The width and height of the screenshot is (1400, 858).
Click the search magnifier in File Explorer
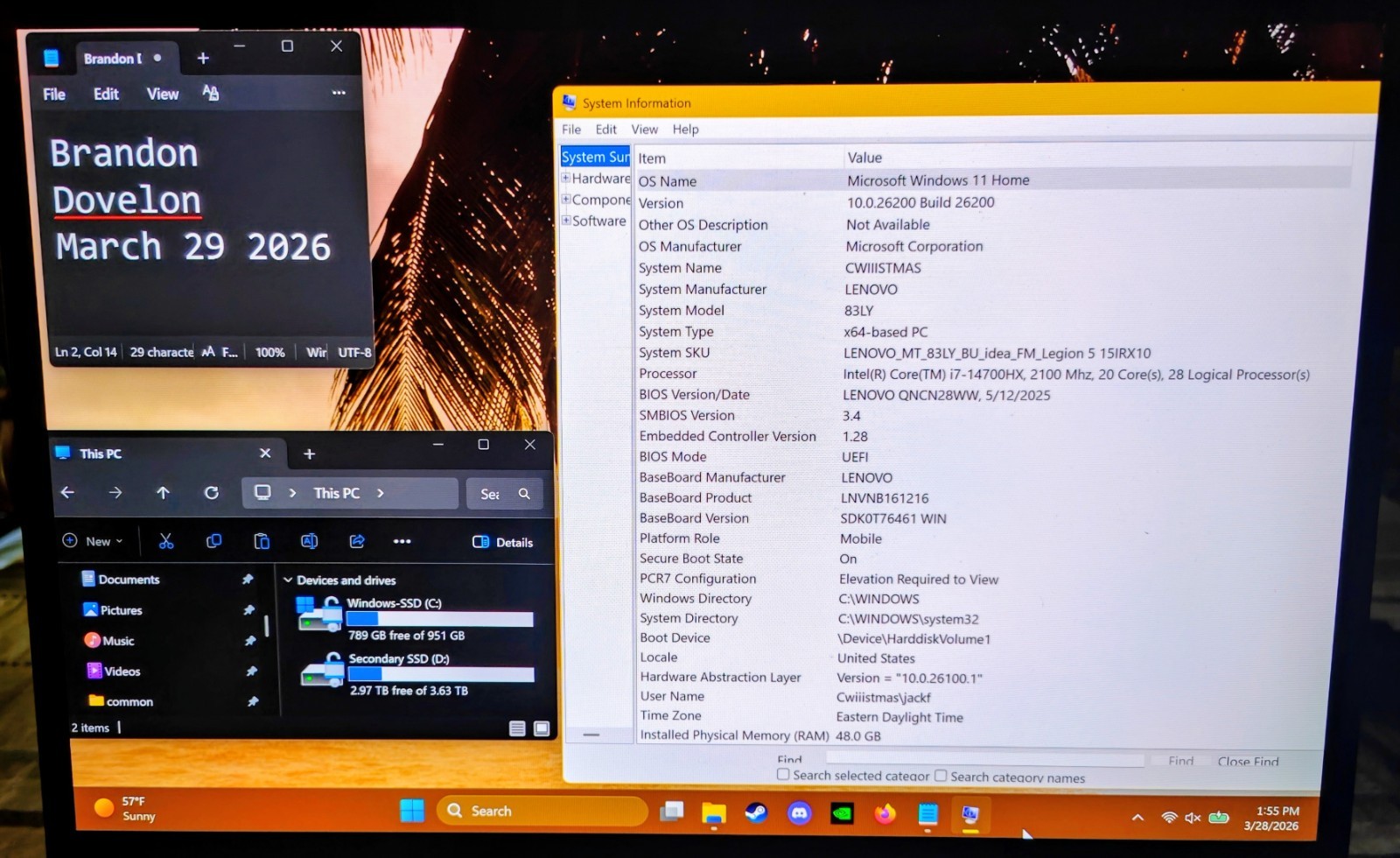pos(524,494)
